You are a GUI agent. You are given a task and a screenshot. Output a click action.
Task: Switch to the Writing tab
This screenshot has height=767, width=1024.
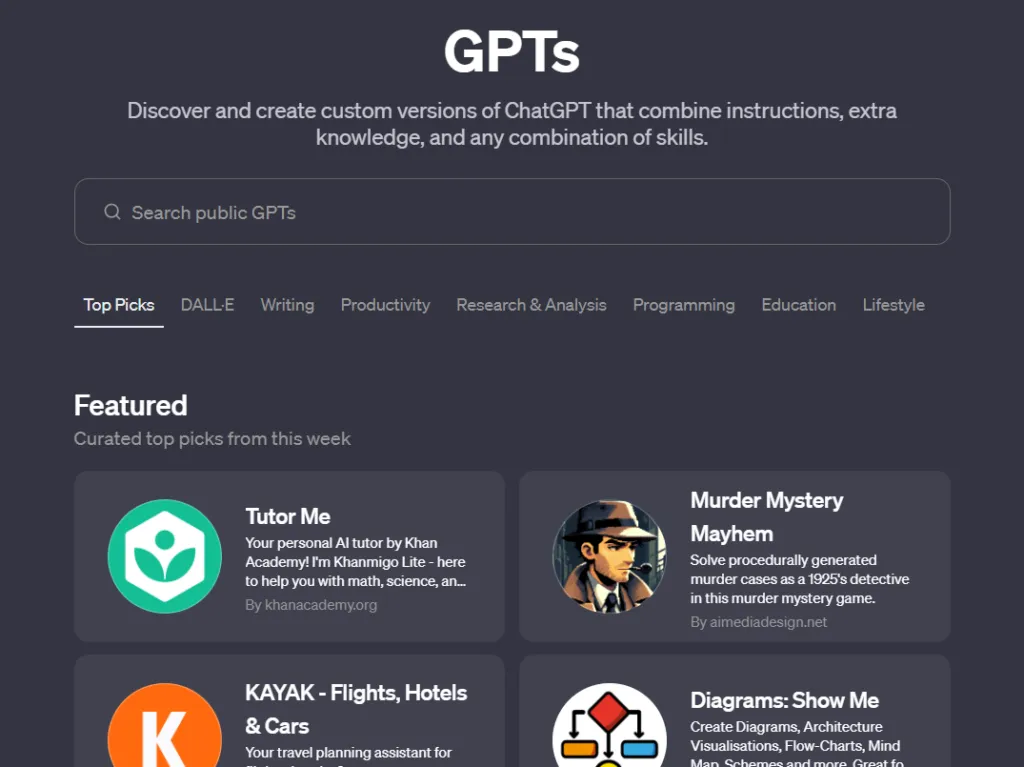pos(287,305)
